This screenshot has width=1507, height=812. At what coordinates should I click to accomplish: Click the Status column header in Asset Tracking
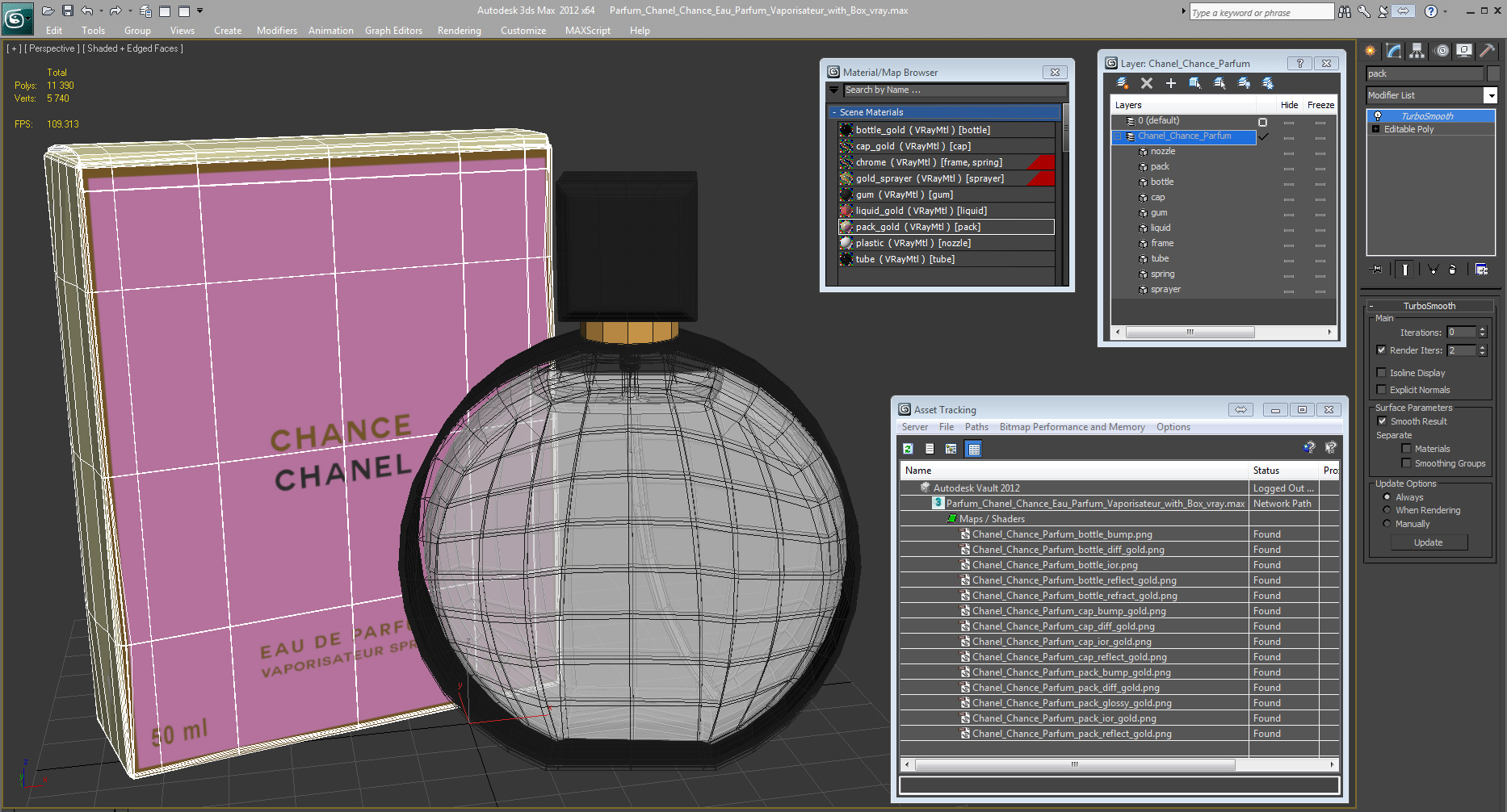[1284, 471]
